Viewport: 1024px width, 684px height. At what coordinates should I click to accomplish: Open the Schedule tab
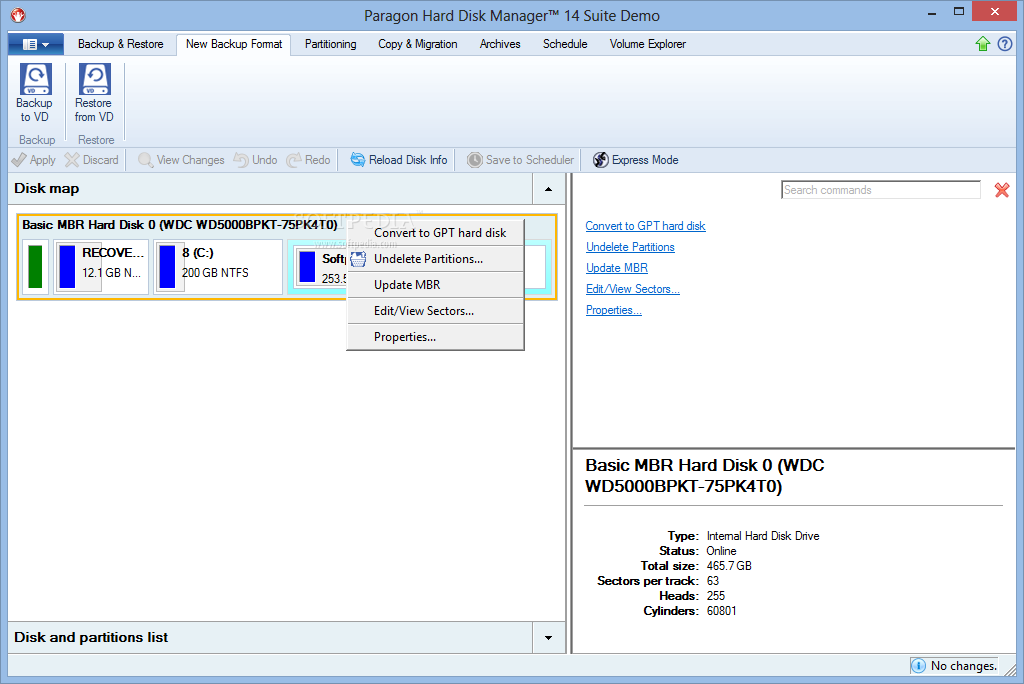point(565,44)
